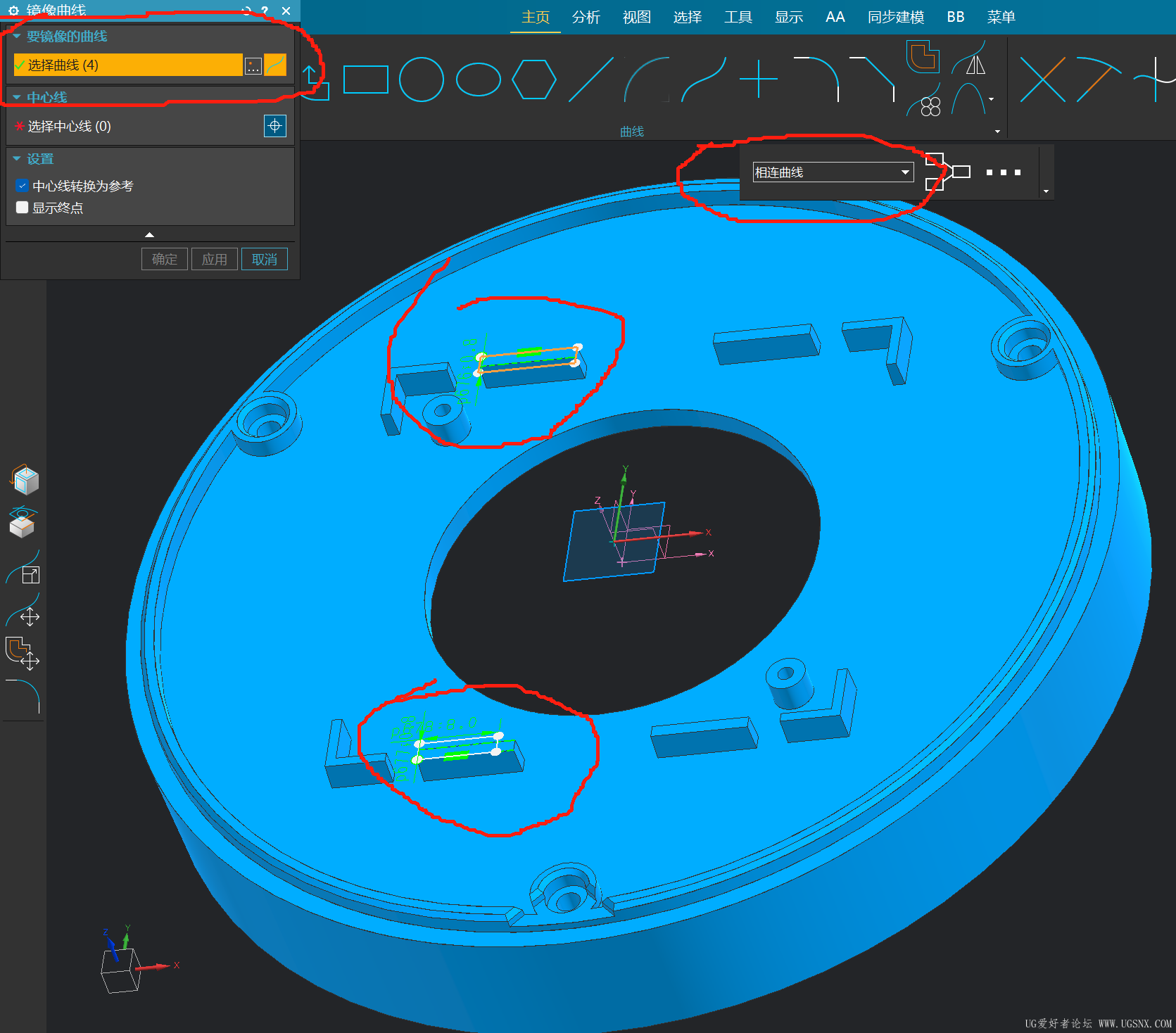Select the Arc sketch tool
This screenshot has width=1176, height=1033.
click(x=646, y=80)
